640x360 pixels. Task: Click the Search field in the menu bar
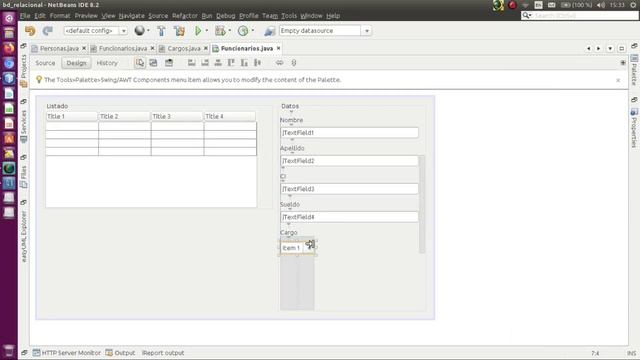(580, 16)
